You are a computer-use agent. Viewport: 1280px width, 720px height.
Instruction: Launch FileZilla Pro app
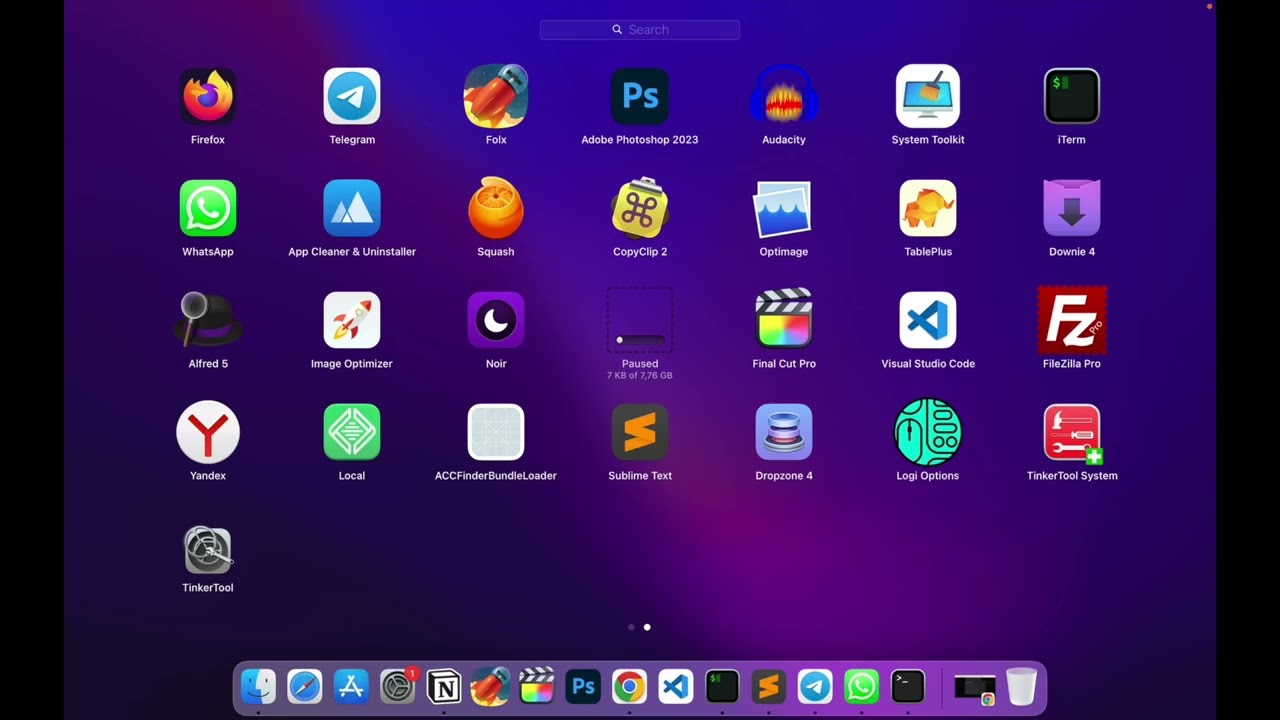tap(1072, 321)
